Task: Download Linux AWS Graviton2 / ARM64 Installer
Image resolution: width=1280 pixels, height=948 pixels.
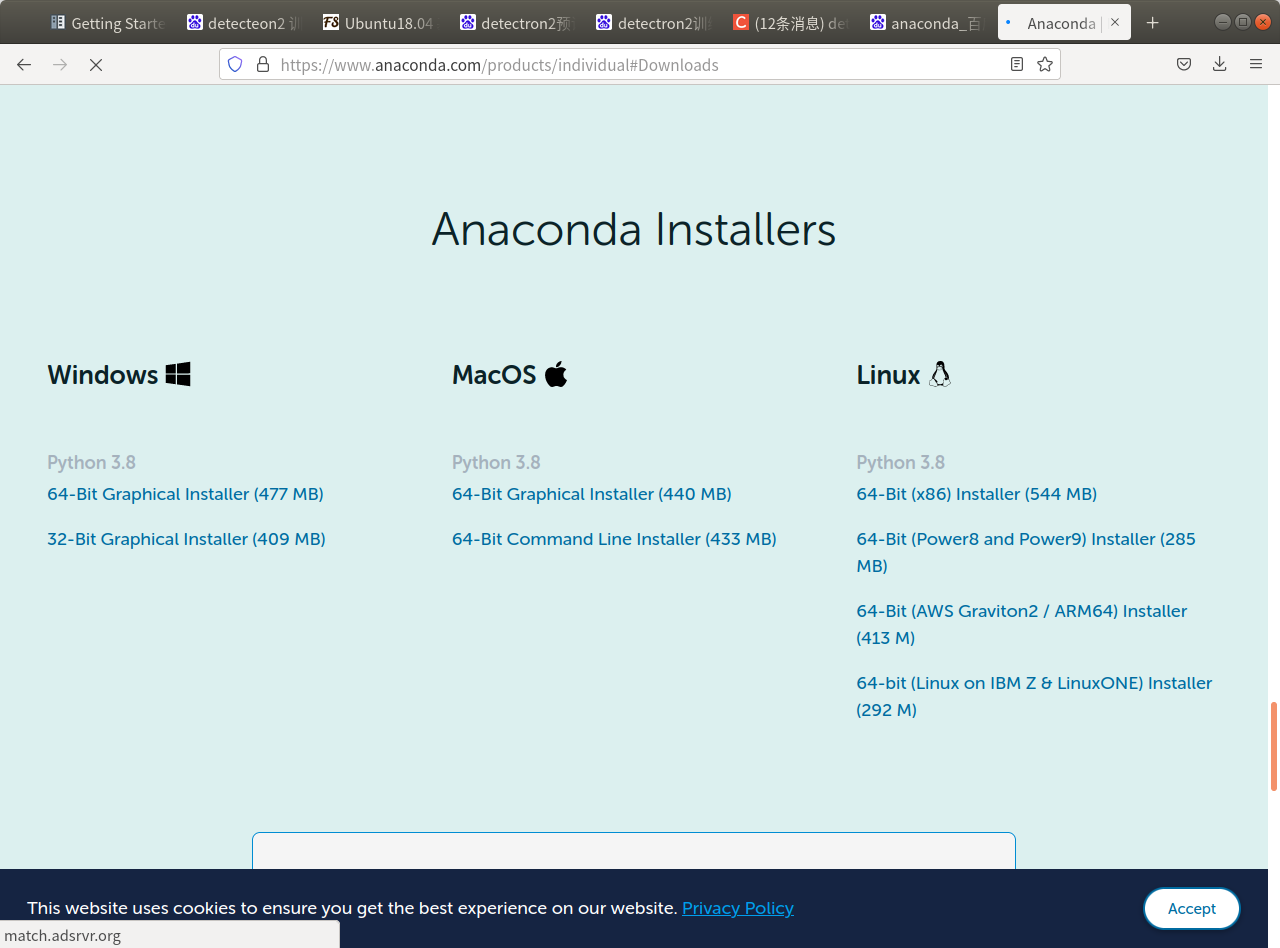Action: [x=1022, y=624]
